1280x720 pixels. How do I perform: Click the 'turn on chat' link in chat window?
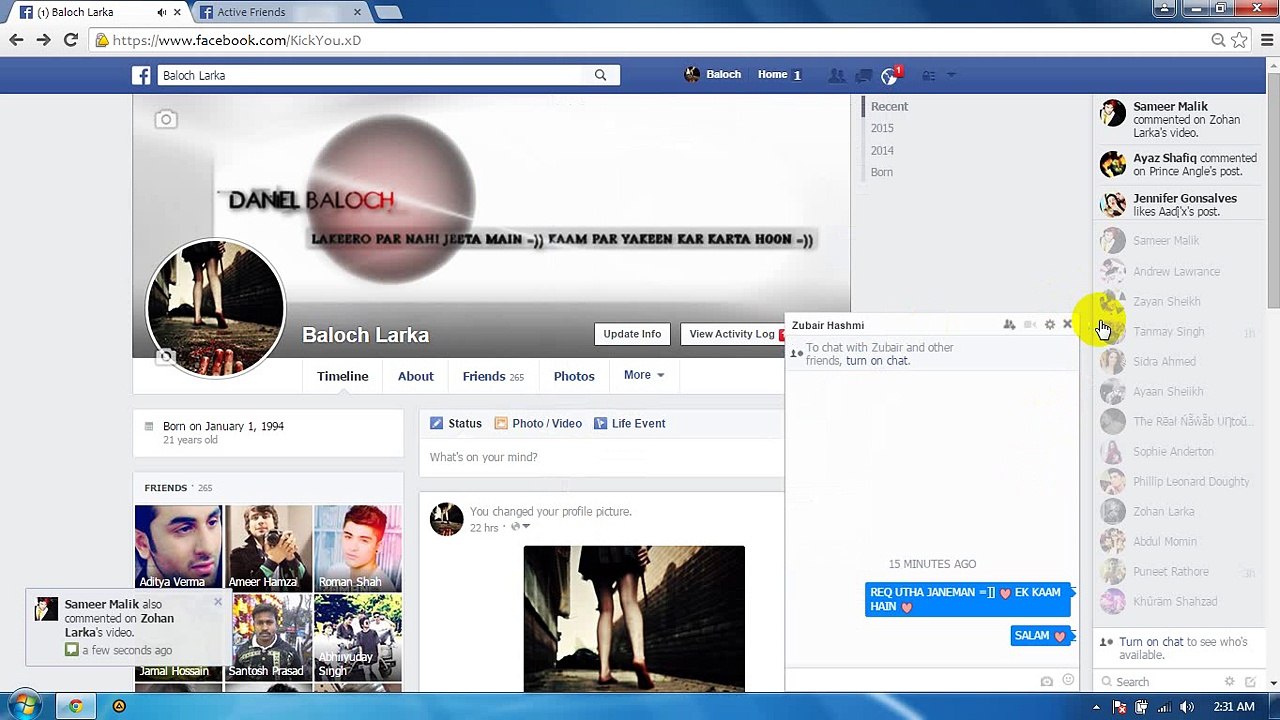(x=877, y=361)
